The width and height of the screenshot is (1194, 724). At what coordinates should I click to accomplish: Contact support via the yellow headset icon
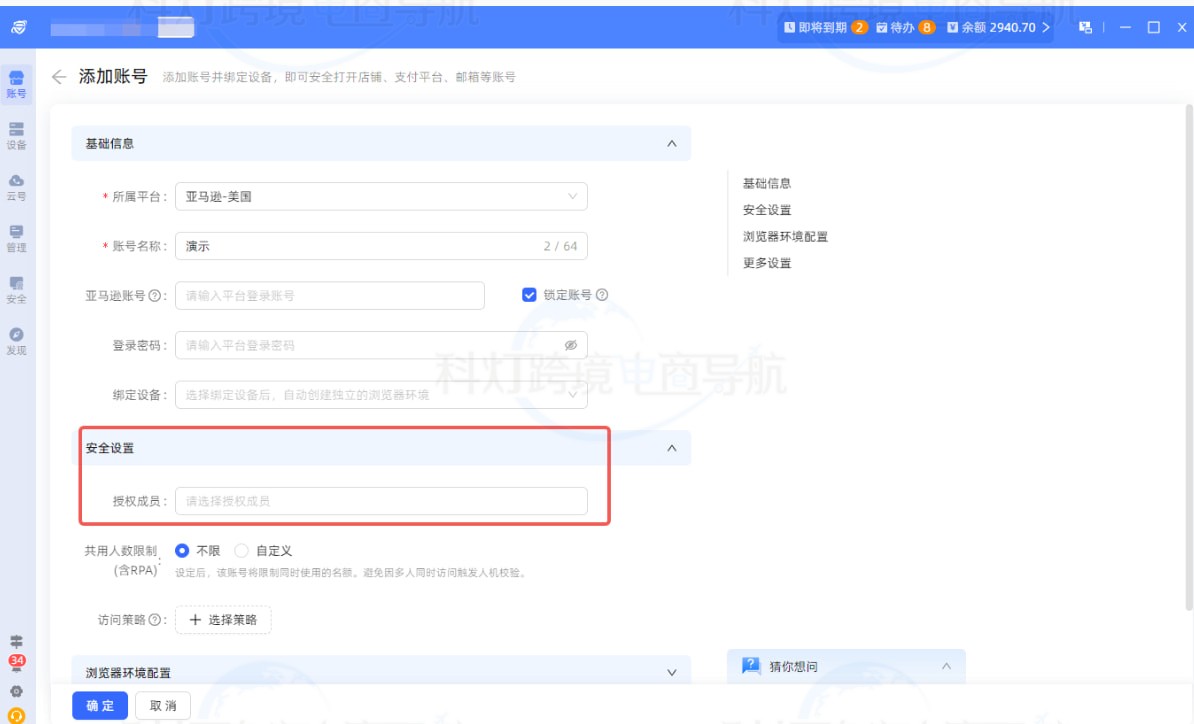tap(16, 715)
